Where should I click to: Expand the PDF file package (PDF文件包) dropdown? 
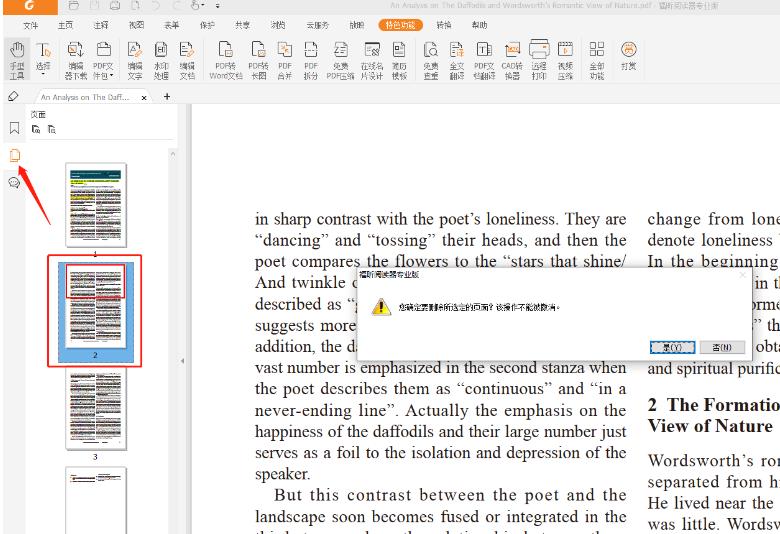point(104,74)
